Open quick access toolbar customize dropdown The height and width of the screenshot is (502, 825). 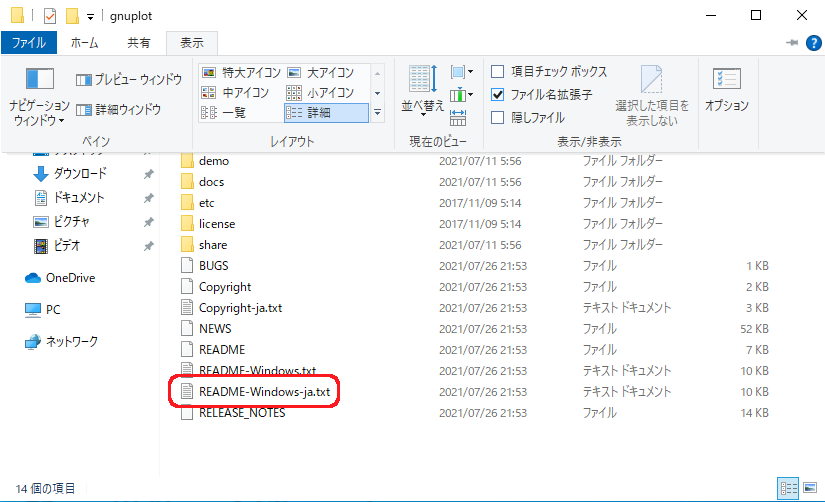pos(90,17)
